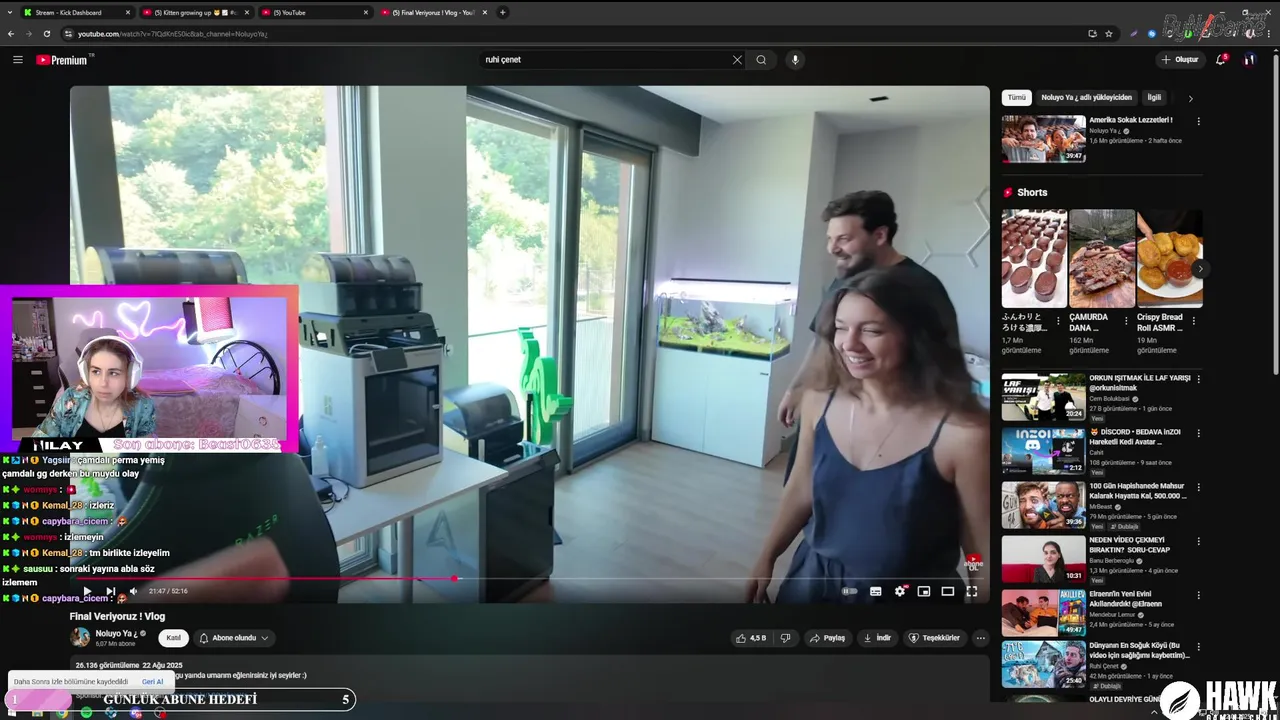
Task: Open options for Amerika Sokak Lezzetleri
Action: tap(1198, 121)
